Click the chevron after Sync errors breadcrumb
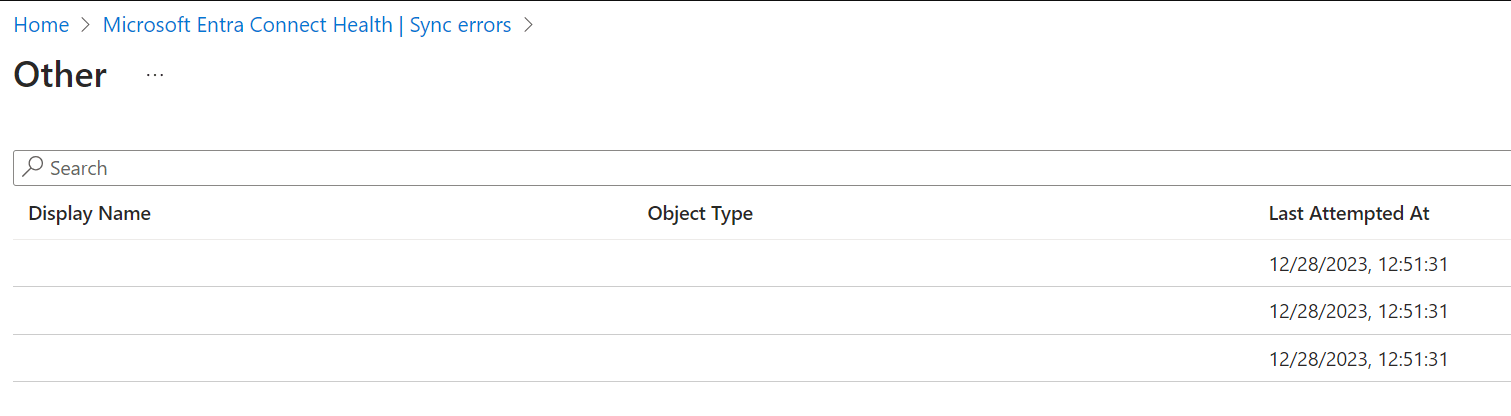Screen dimensions: 1511x416 [529, 26]
